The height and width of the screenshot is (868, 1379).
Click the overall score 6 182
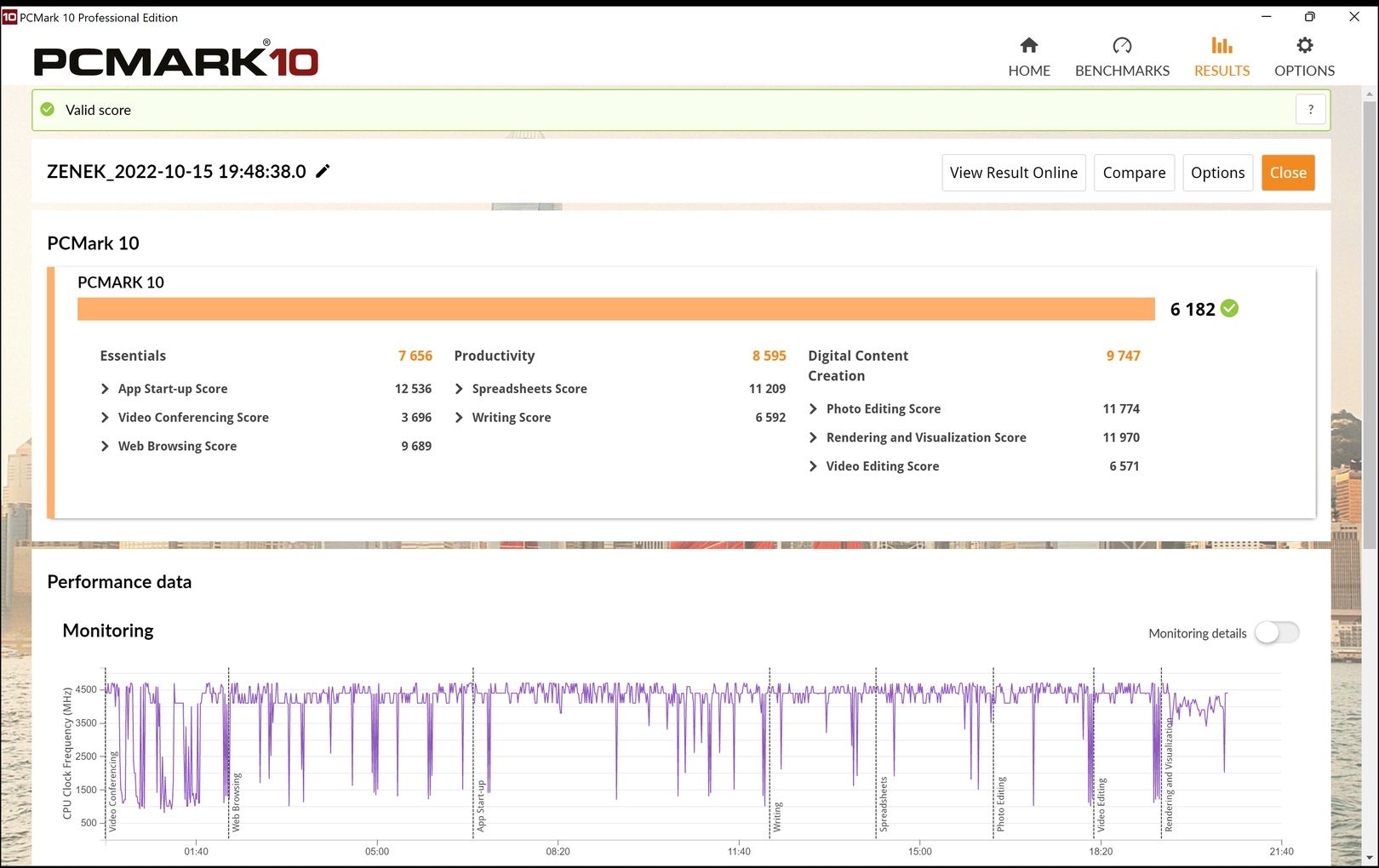click(1193, 309)
